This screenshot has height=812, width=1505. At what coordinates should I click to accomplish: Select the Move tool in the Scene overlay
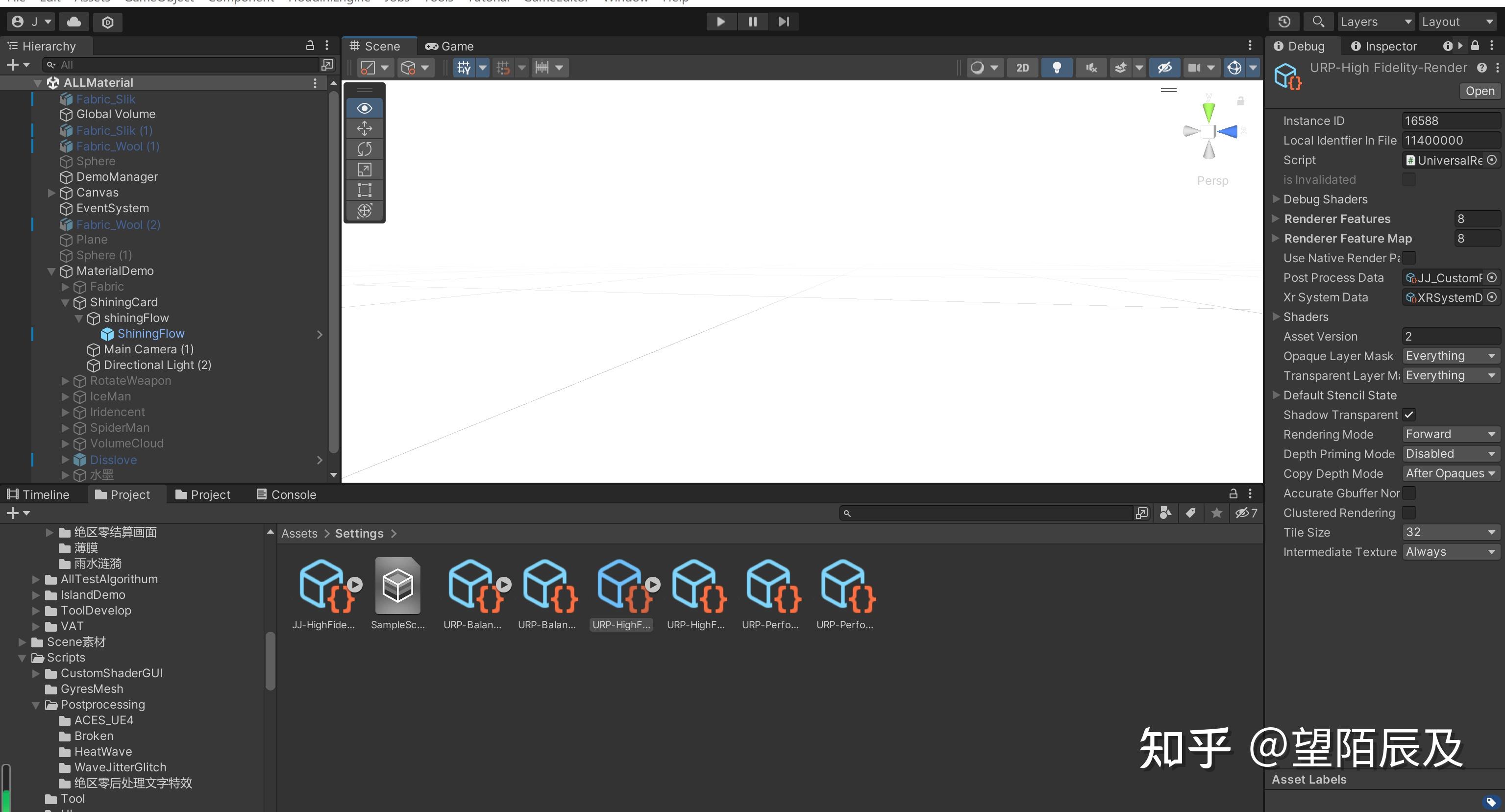pos(364,128)
